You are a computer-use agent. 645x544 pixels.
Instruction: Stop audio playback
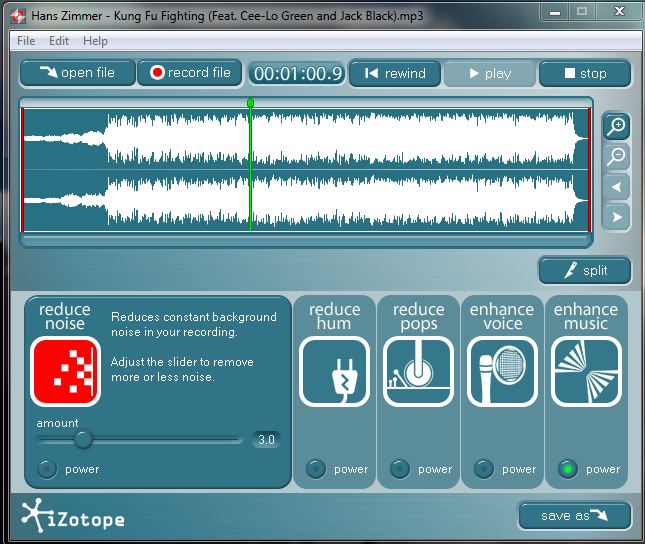pyautogui.click(x=585, y=74)
